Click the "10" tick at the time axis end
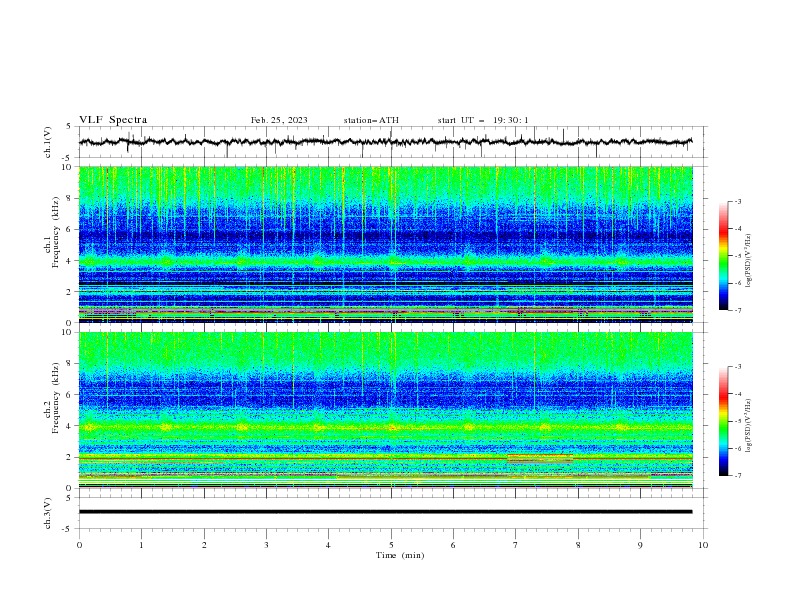Screen dimensions: 792x612 (x=703, y=545)
